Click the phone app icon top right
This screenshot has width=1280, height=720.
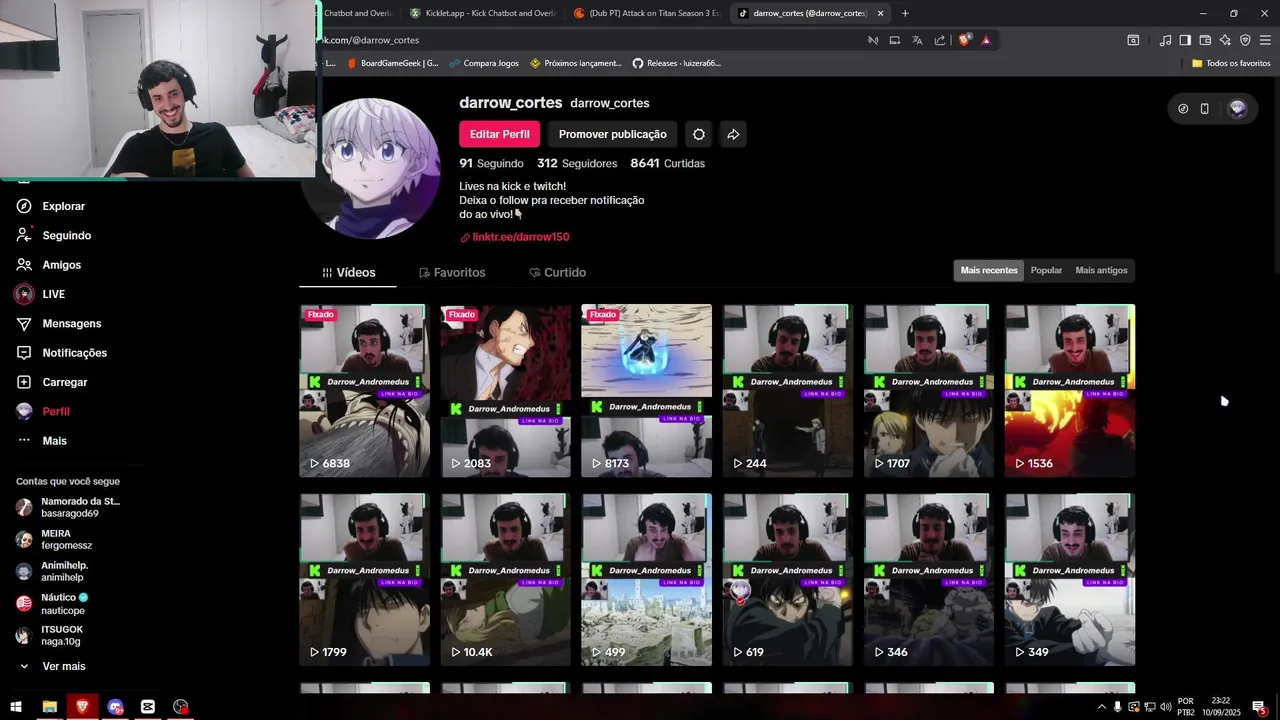[x=1204, y=109]
